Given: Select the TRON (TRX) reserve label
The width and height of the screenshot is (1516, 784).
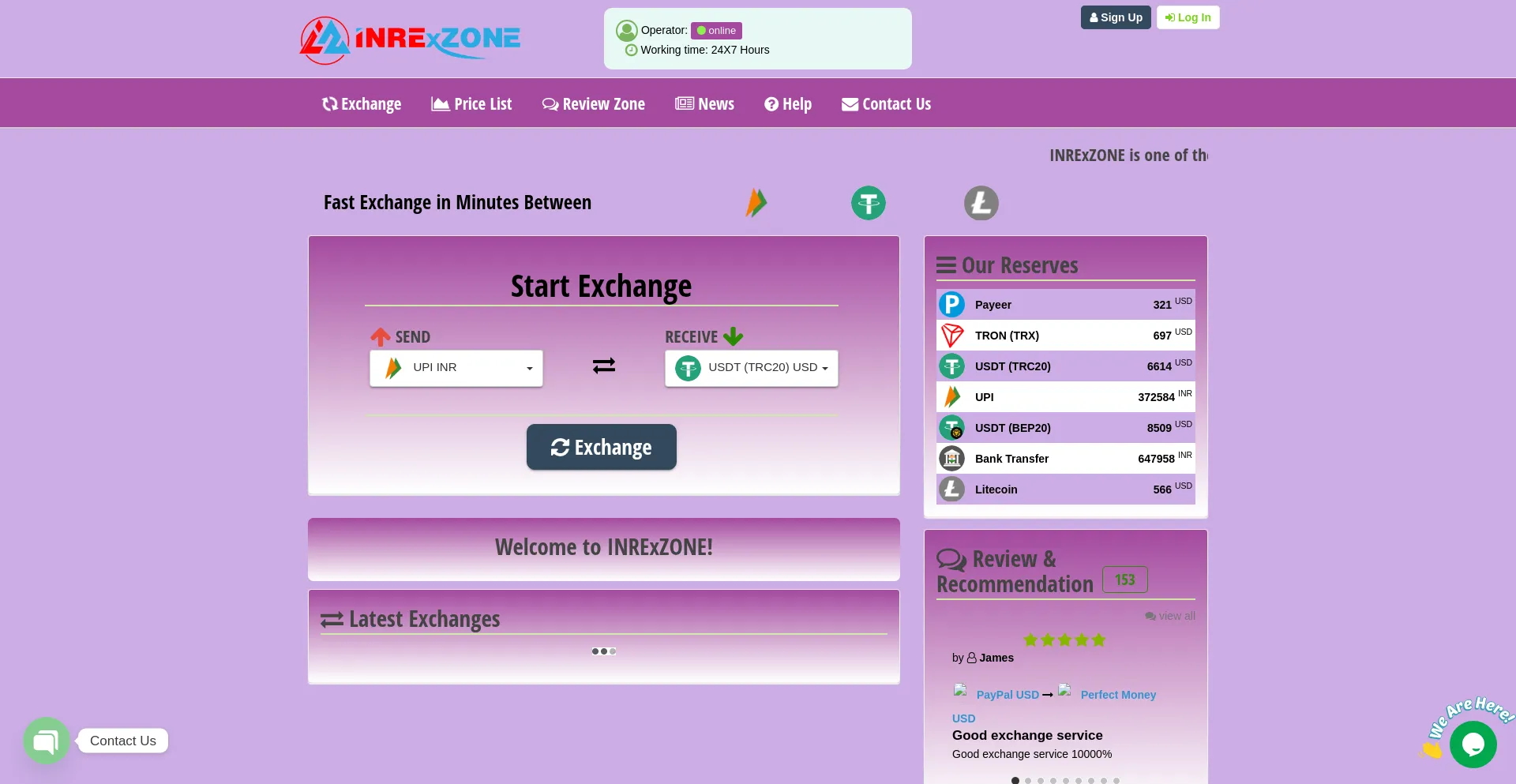Looking at the screenshot, I should pos(1007,336).
